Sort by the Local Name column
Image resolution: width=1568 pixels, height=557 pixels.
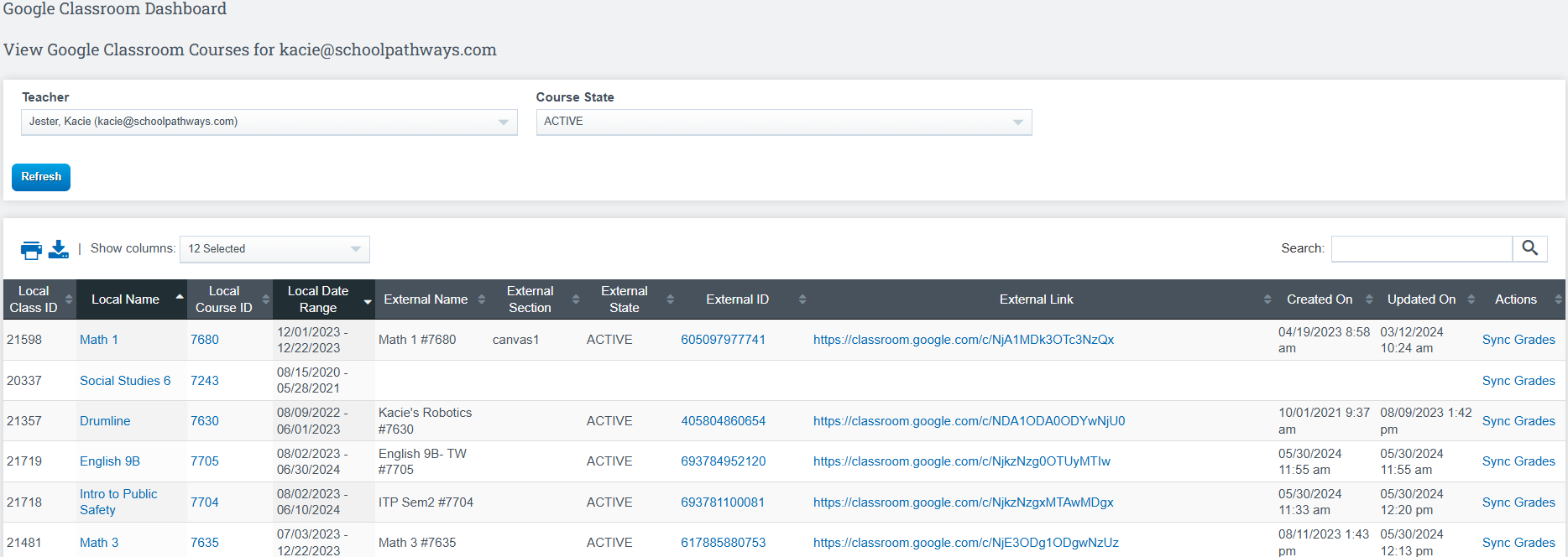click(132, 299)
